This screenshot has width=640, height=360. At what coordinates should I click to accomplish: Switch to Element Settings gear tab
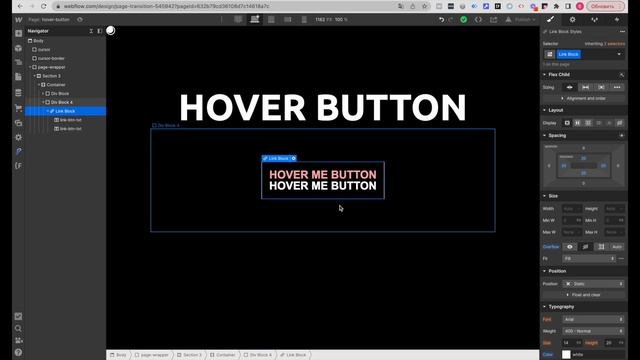click(573, 19)
